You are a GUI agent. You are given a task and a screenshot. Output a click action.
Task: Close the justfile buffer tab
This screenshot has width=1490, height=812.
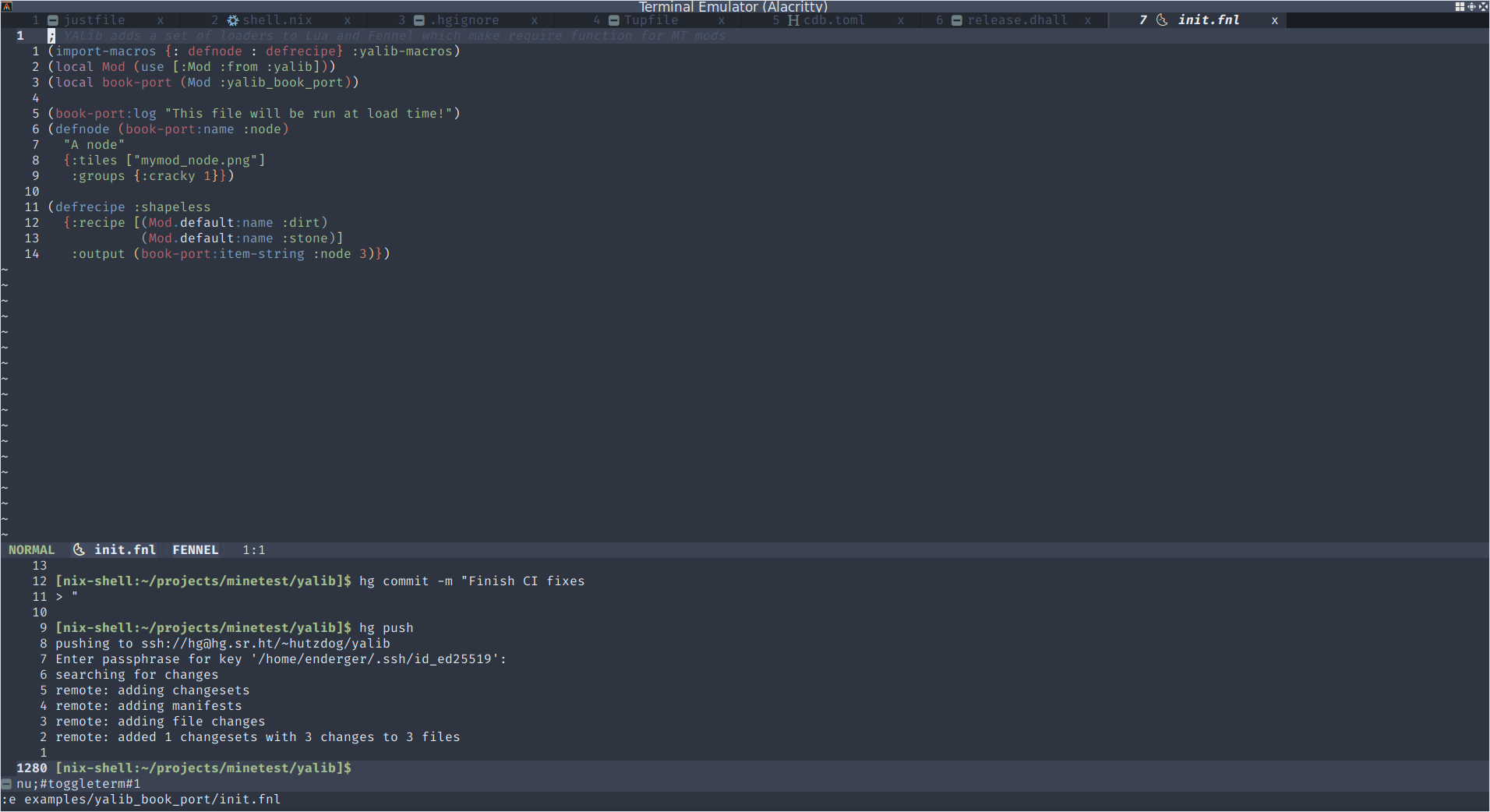(x=161, y=20)
